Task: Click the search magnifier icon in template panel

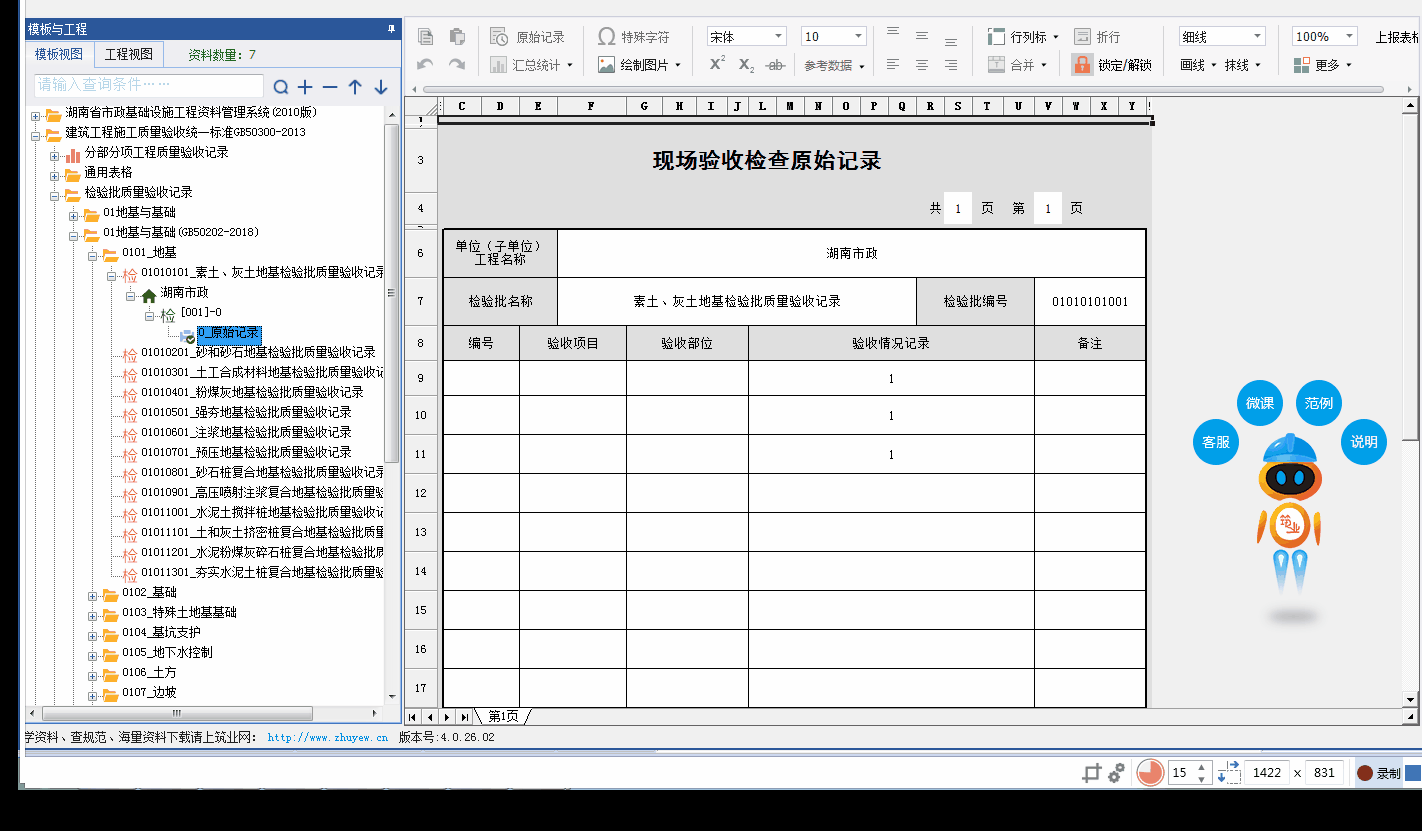Action: click(281, 87)
